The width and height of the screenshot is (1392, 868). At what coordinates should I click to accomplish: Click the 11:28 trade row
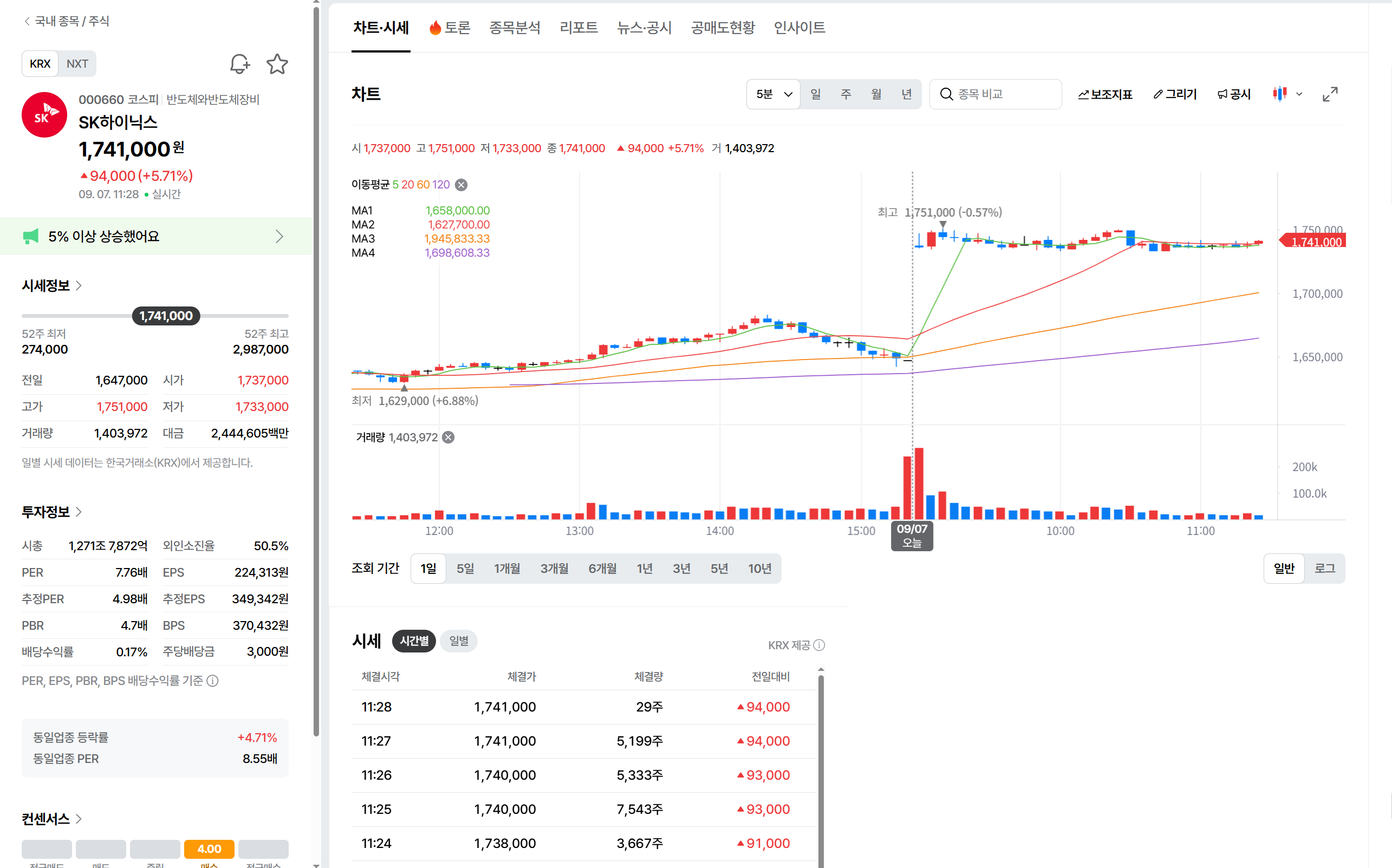click(x=584, y=707)
